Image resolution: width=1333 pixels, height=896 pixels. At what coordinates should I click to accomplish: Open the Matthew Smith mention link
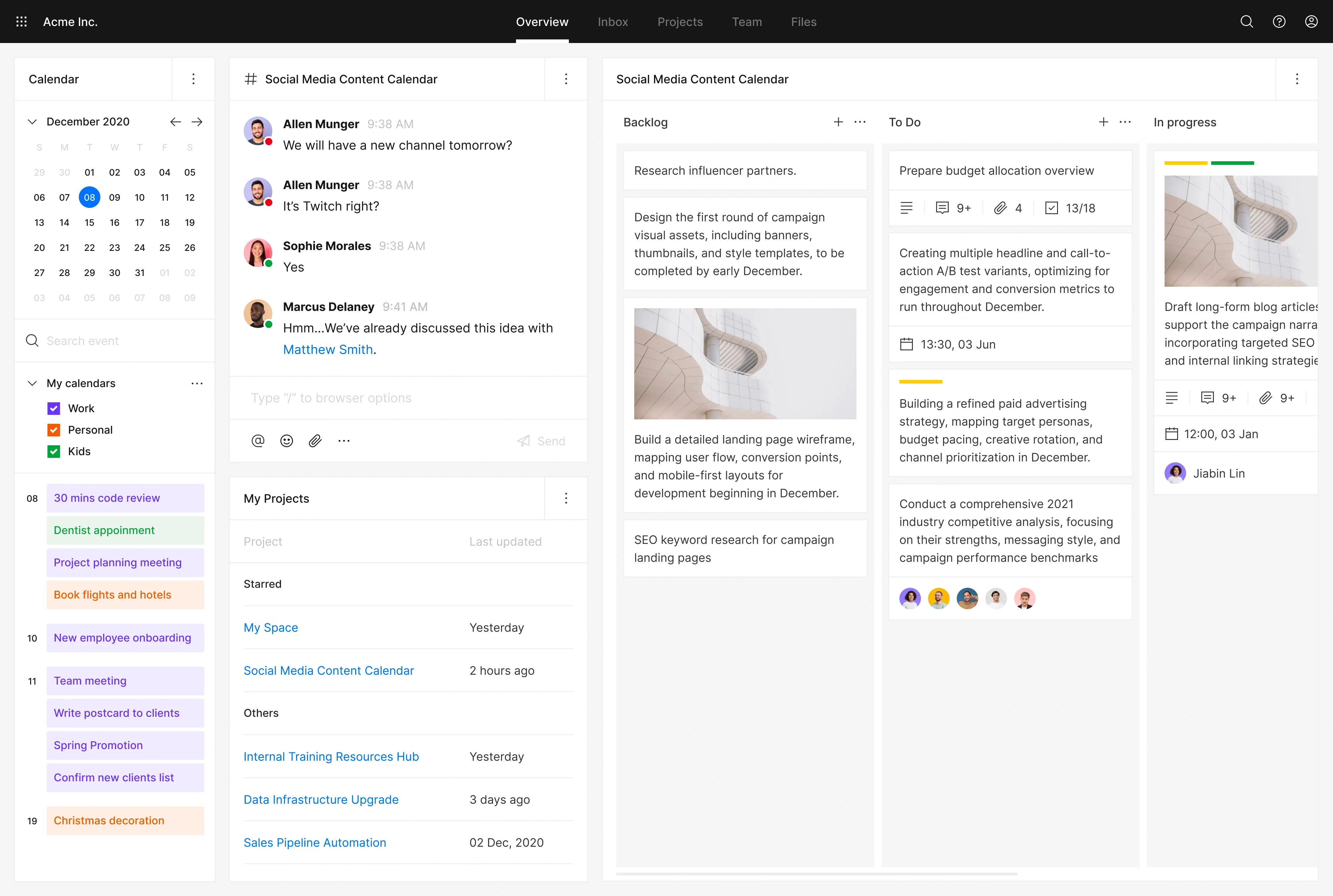click(x=328, y=350)
